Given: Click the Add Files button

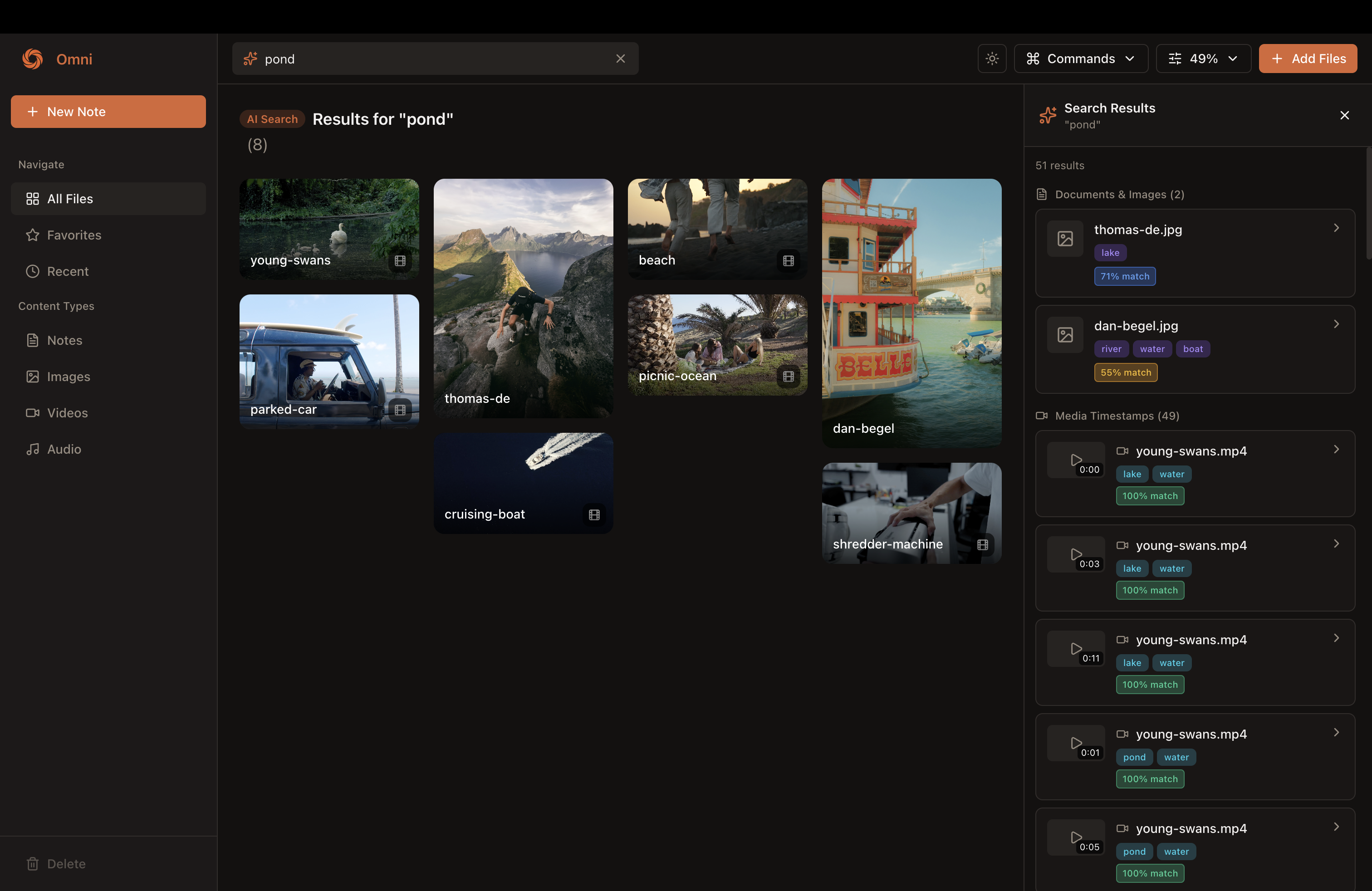Looking at the screenshot, I should pos(1308,59).
